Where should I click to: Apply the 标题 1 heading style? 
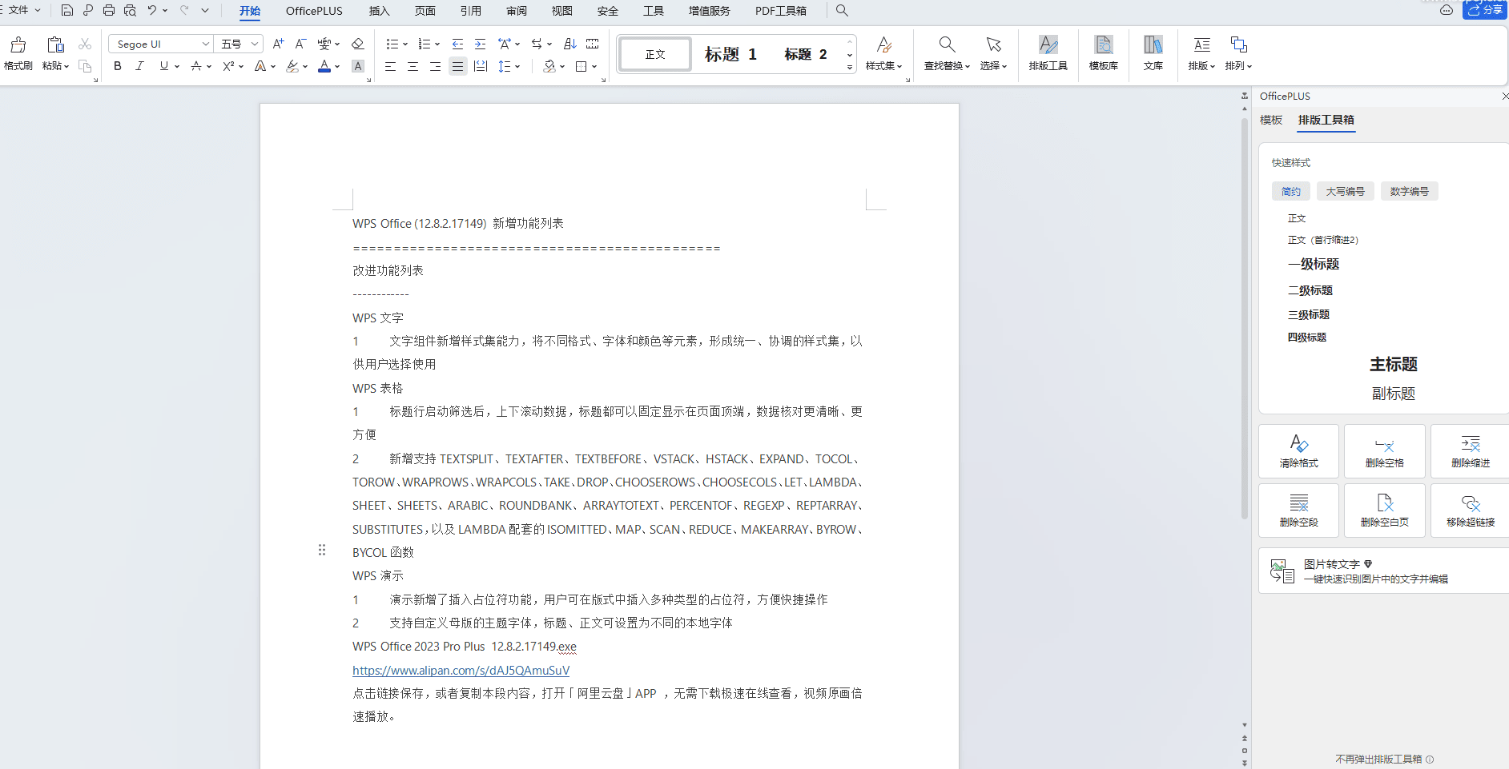tap(731, 54)
